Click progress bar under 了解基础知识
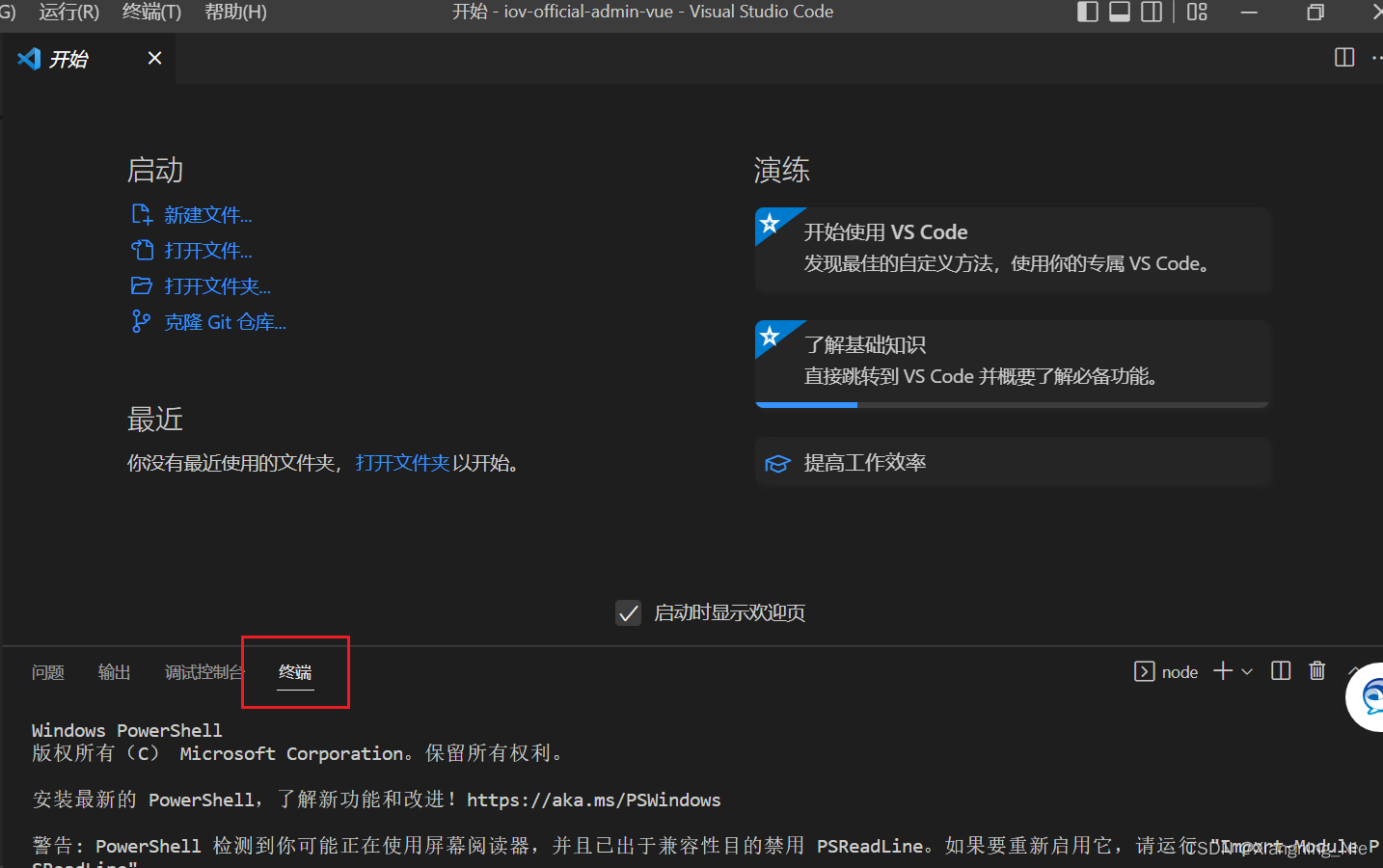Viewport: 1383px width, 868px height. pyautogui.click(x=1013, y=405)
